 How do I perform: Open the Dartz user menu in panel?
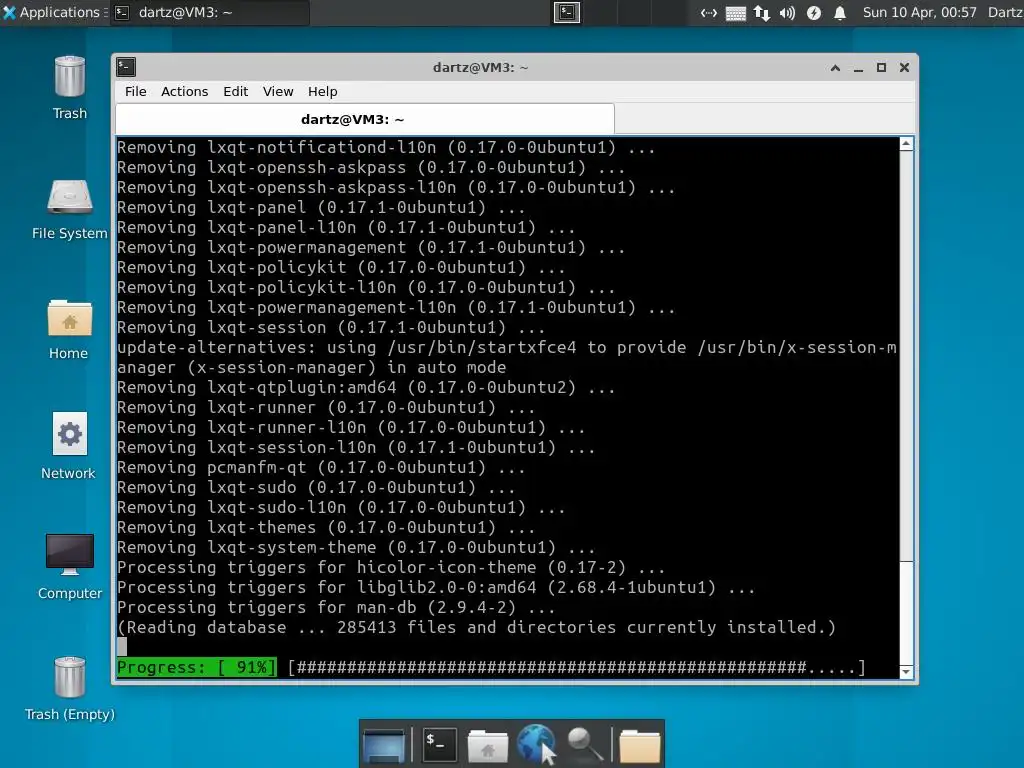tap(1005, 12)
